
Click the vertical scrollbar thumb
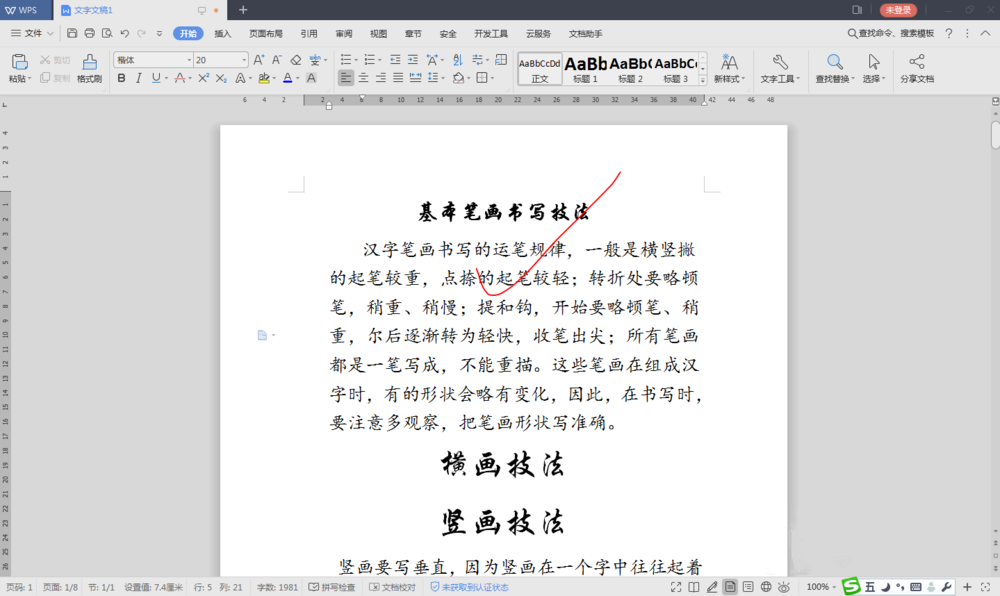(995, 135)
